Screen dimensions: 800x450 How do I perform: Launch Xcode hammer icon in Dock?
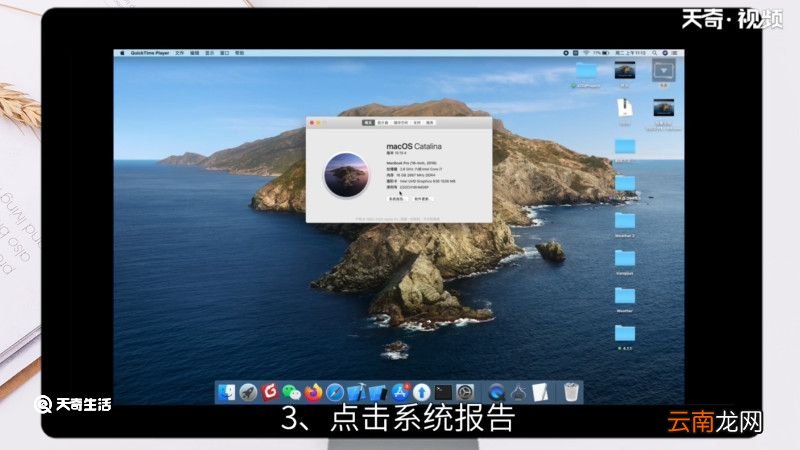coord(357,392)
